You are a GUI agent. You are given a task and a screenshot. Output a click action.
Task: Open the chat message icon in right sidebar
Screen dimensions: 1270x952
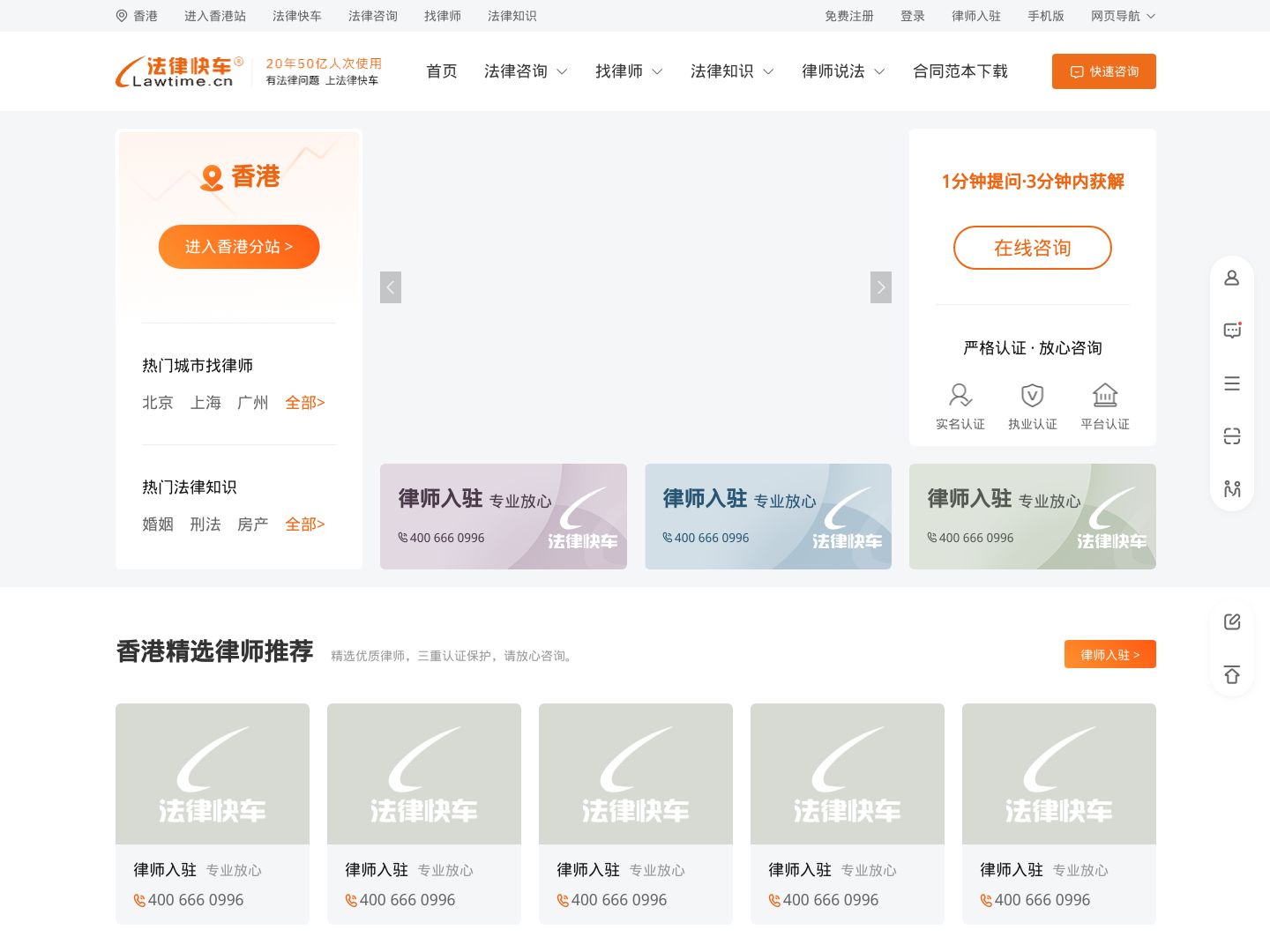[1232, 331]
